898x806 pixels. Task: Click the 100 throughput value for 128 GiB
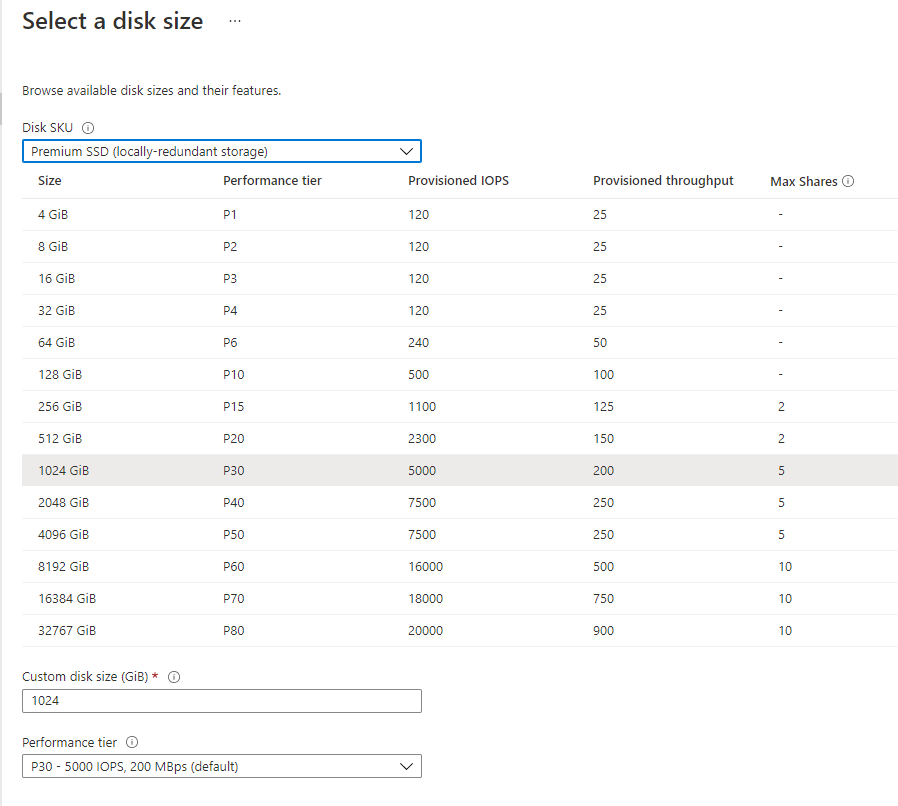pyautogui.click(x=604, y=375)
